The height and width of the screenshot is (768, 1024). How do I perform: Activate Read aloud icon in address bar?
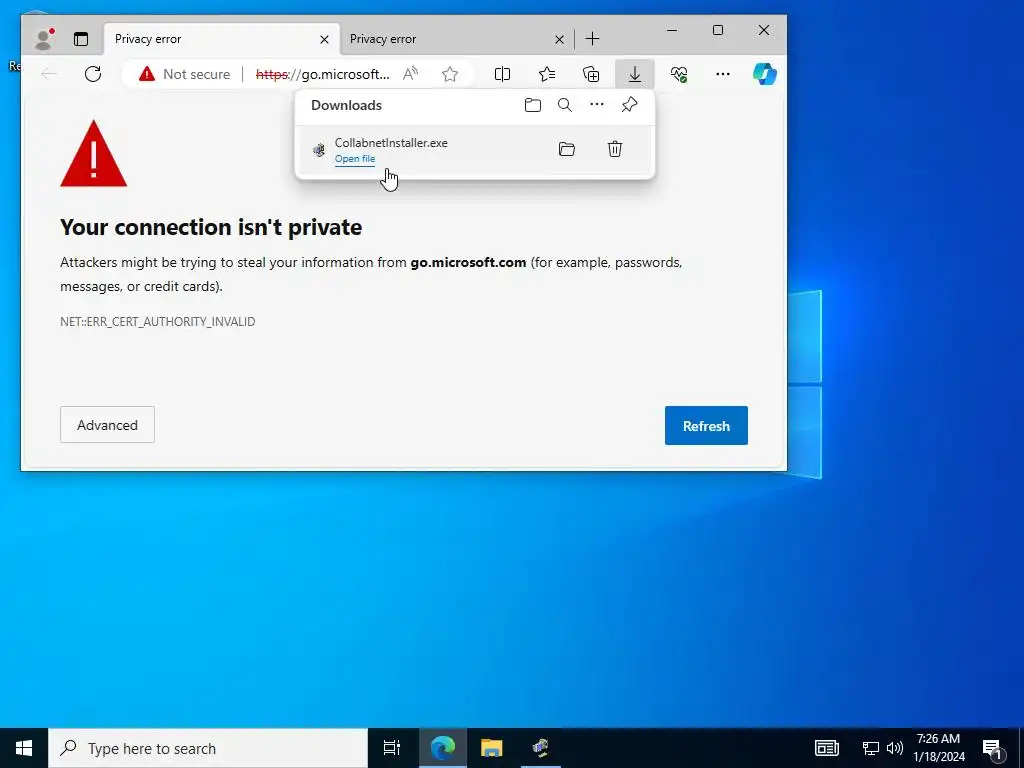point(410,74)
